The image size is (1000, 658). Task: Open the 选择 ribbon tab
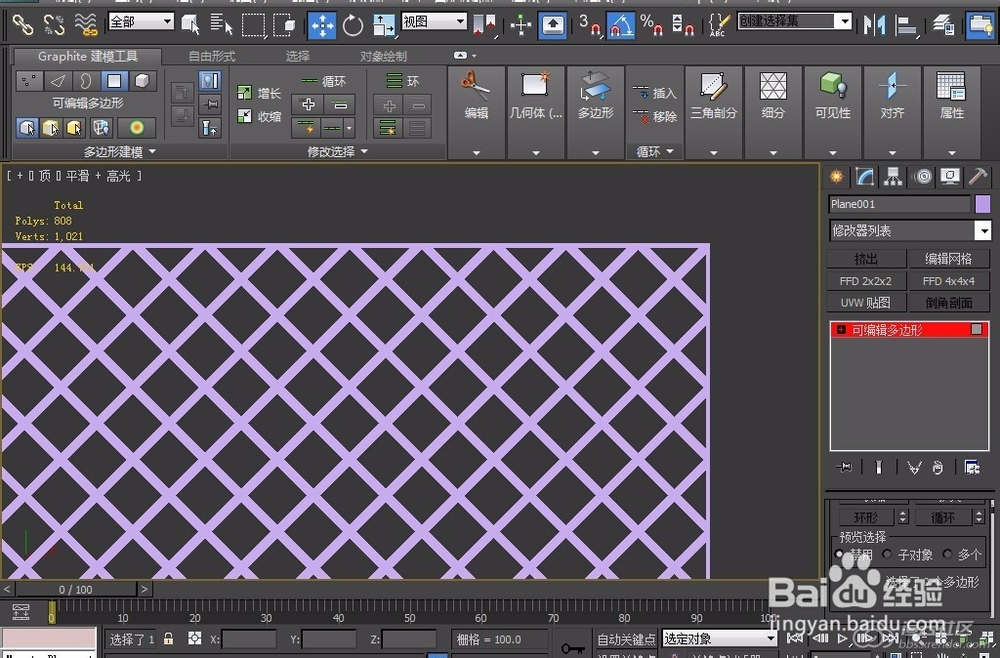(297, 56)
